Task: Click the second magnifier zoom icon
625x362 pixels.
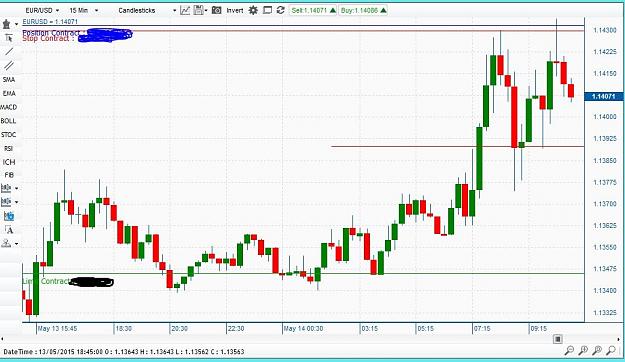Action: click(x=583, y=351)
